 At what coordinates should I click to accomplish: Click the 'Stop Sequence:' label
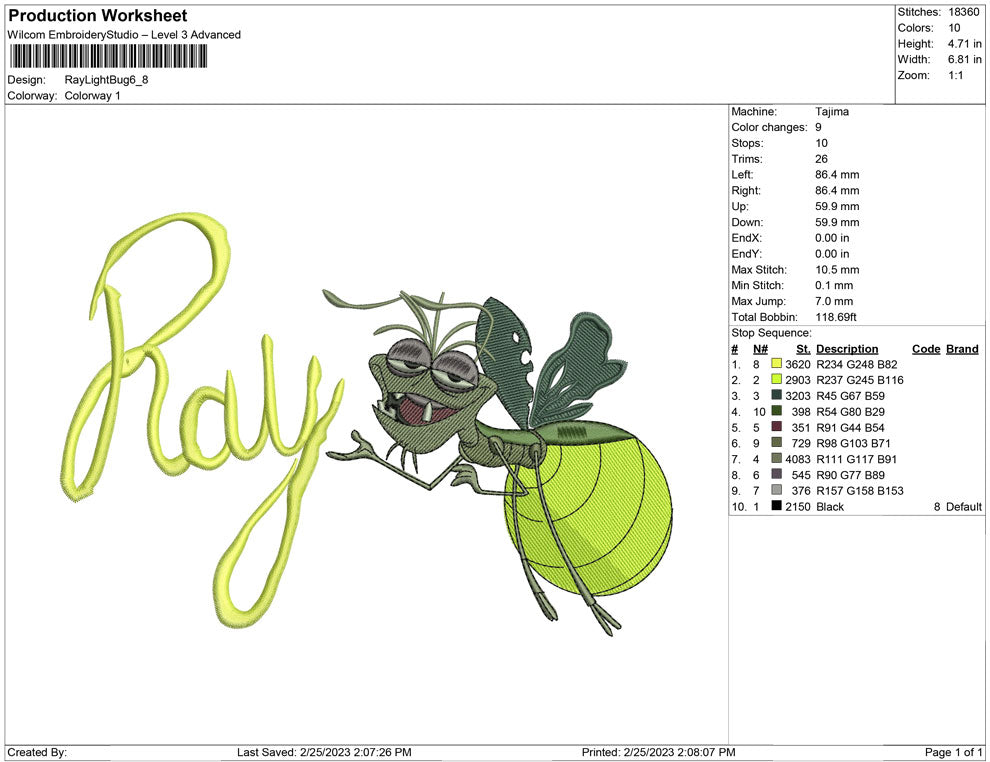click(x=771, y=333)
